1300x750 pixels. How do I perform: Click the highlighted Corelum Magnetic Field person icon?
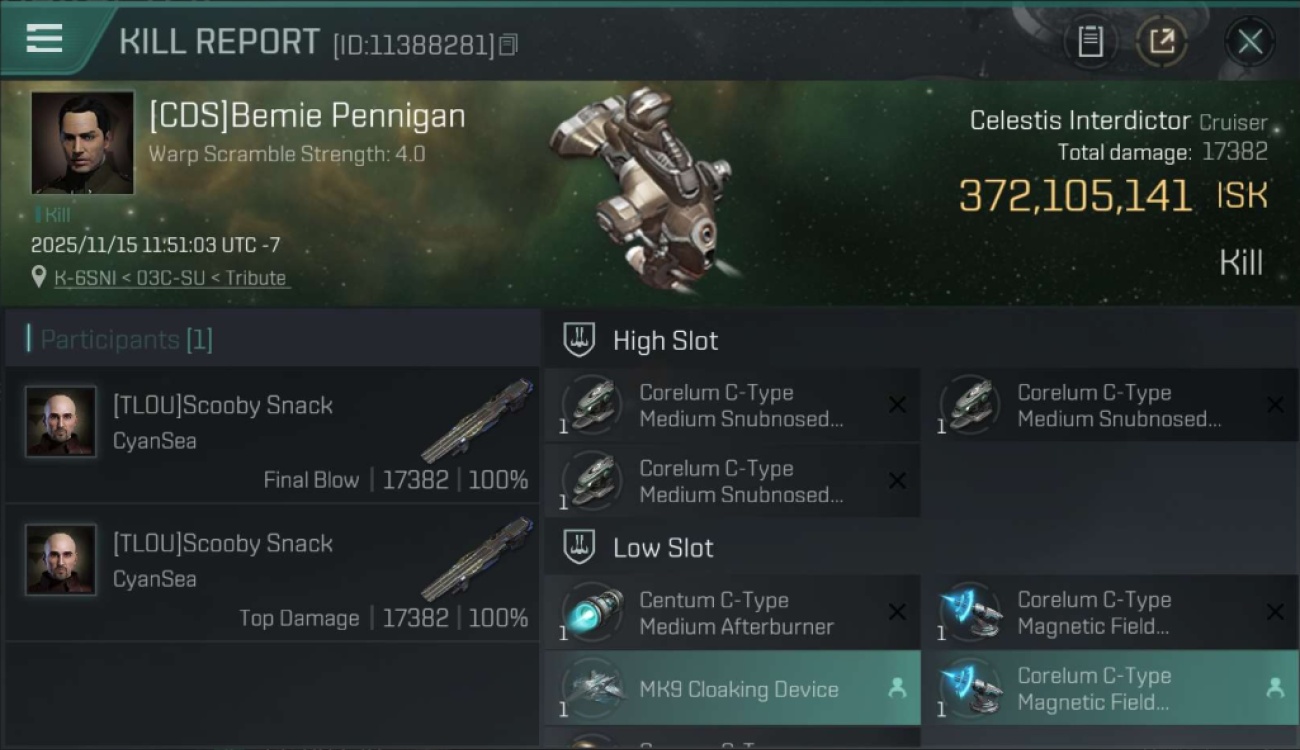1274,688
